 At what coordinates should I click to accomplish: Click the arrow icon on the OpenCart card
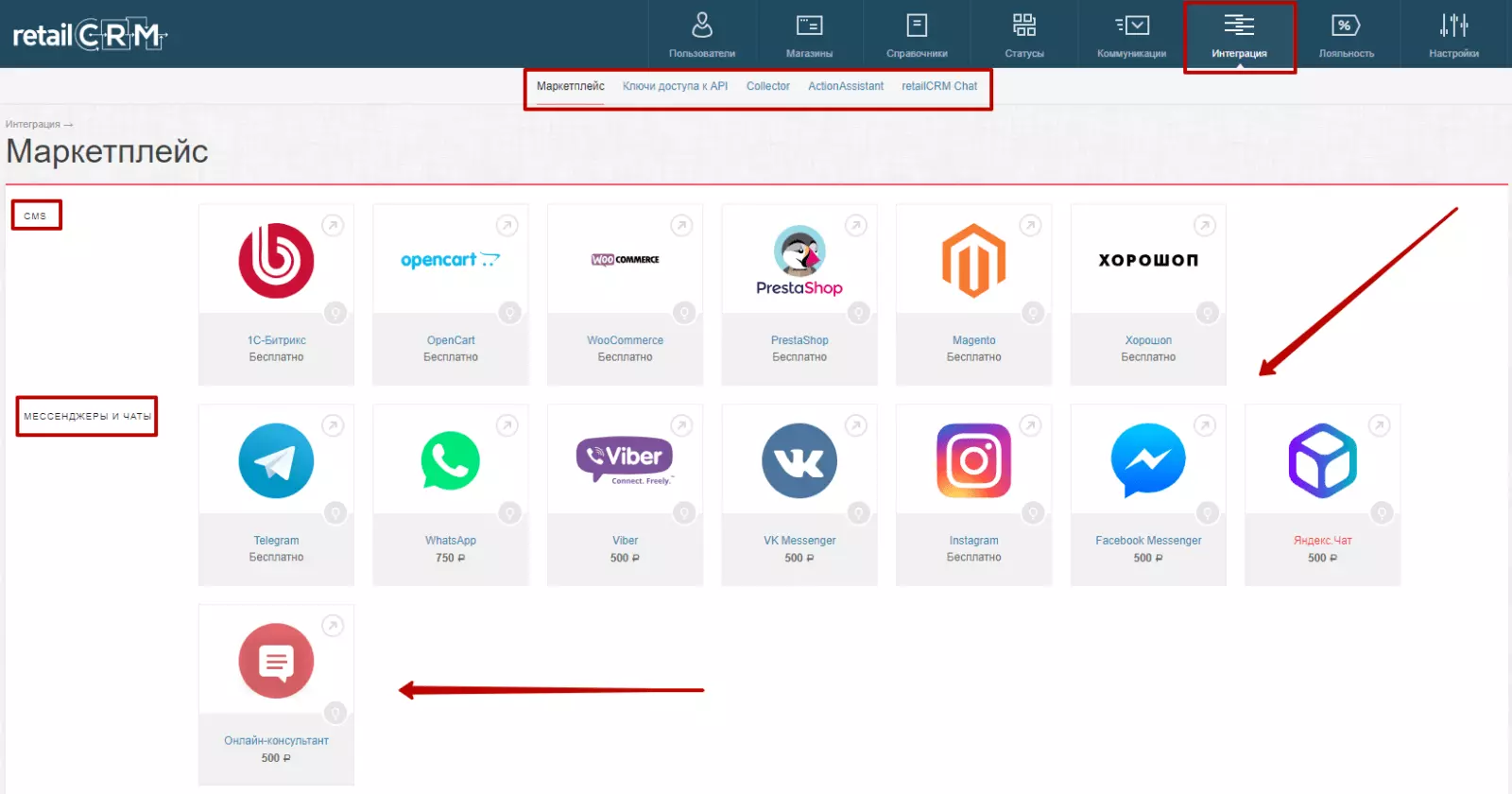507,226
